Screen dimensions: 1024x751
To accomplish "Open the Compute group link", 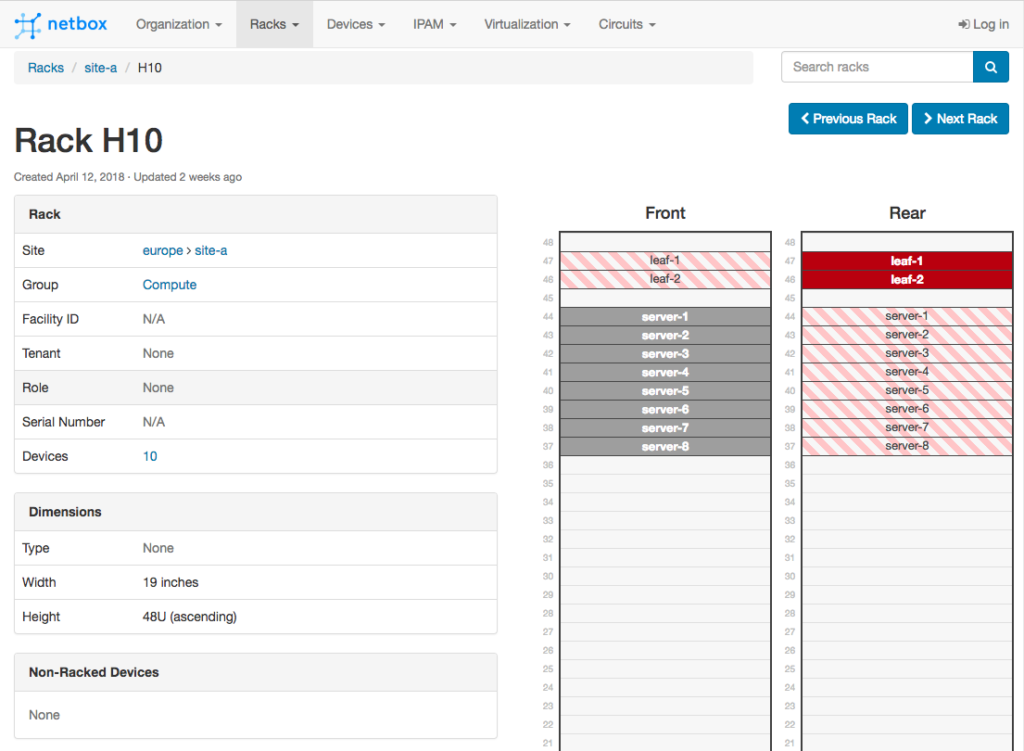I will tap(169, 285).
